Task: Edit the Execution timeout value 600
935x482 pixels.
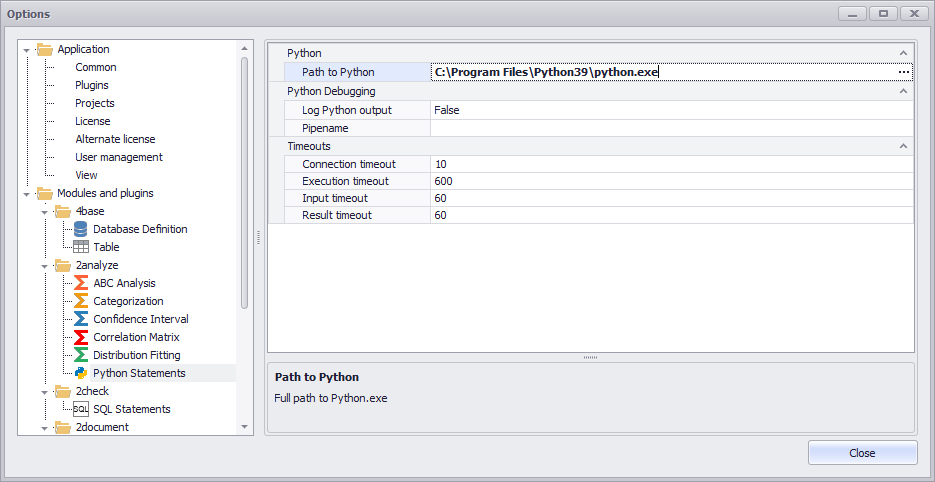Action: (671, 181)
